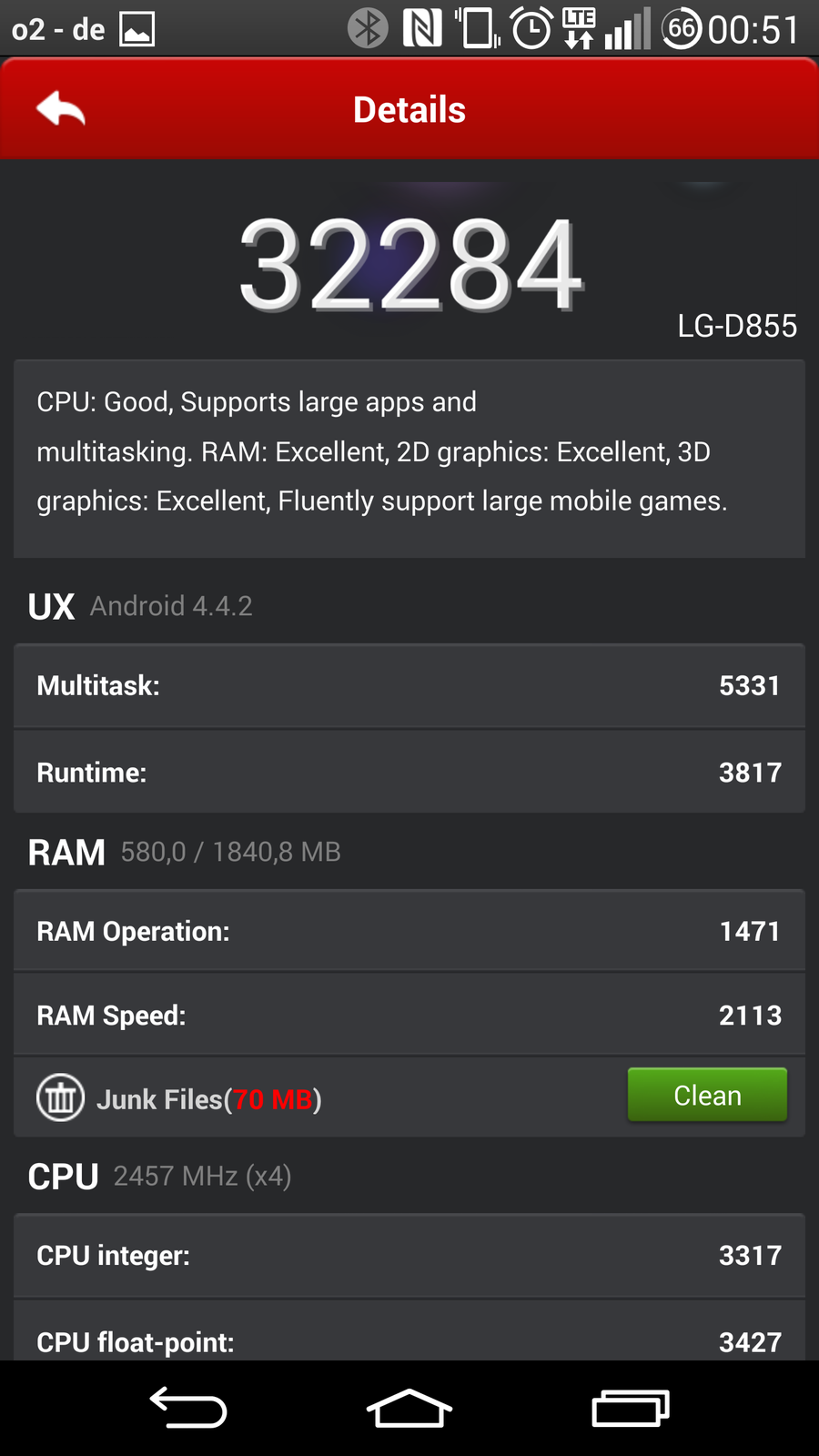The height and width of the screenshot is (1456, 819).
Task: Tap the RAM Operation score row
Action: pyautogui.click(x=409, y=931)
